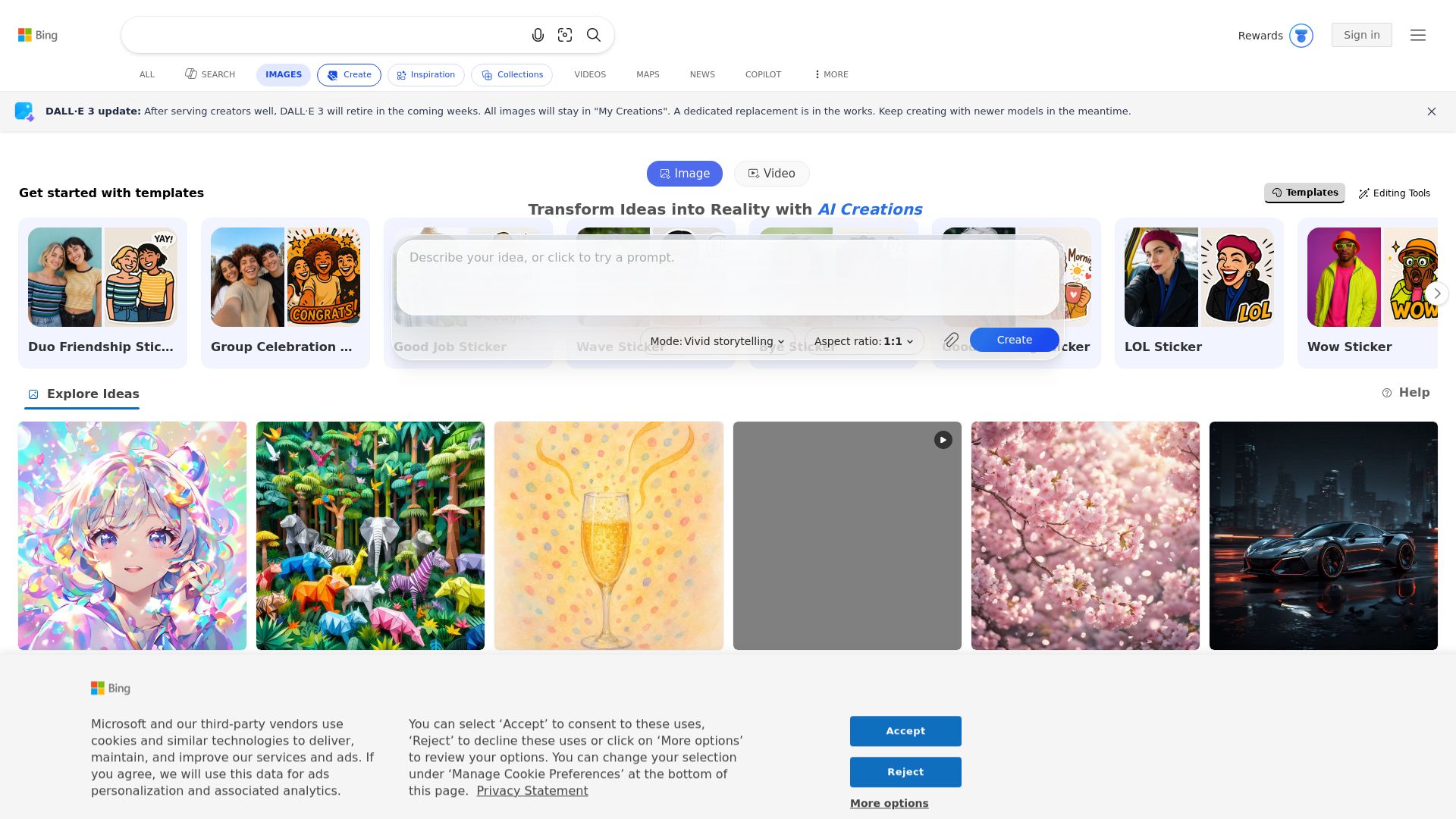Image resolution: width=1456 pixels, height=819 pixels.
Task: Dismiss the DALL·E 3 update banner
Action: tap(1432, 111)
